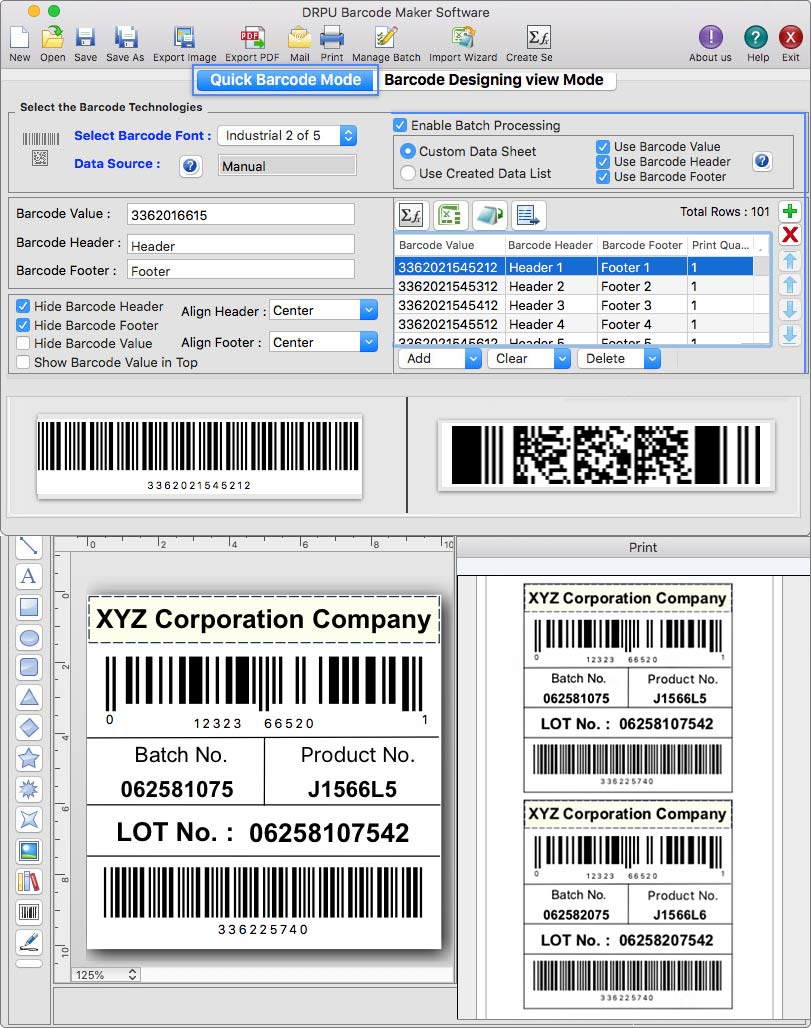Uncheck Hide Barcode Footer
This screenshot has height=1028, width=811.
point(23,325)
